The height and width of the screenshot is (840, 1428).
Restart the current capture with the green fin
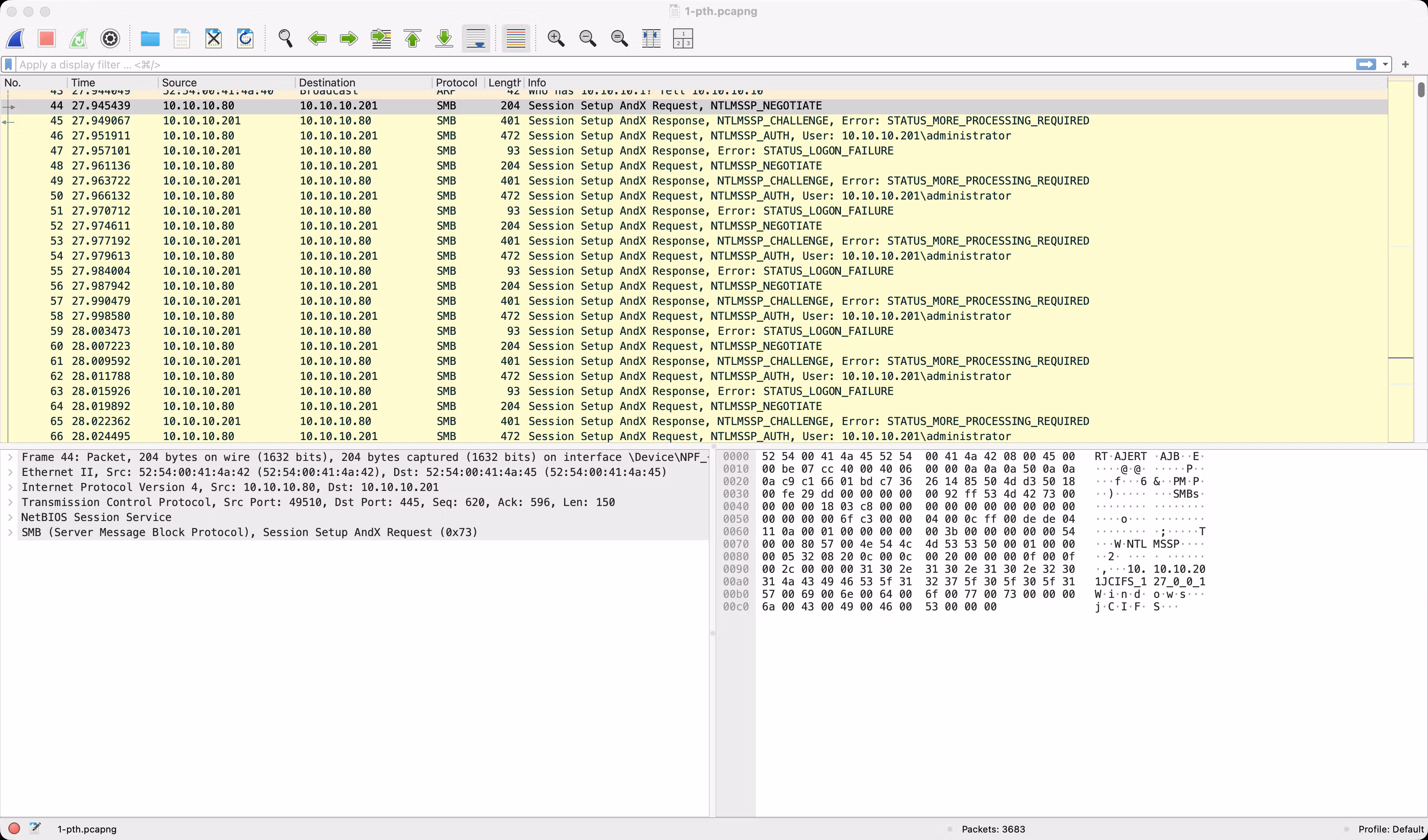tap(78, 38)
